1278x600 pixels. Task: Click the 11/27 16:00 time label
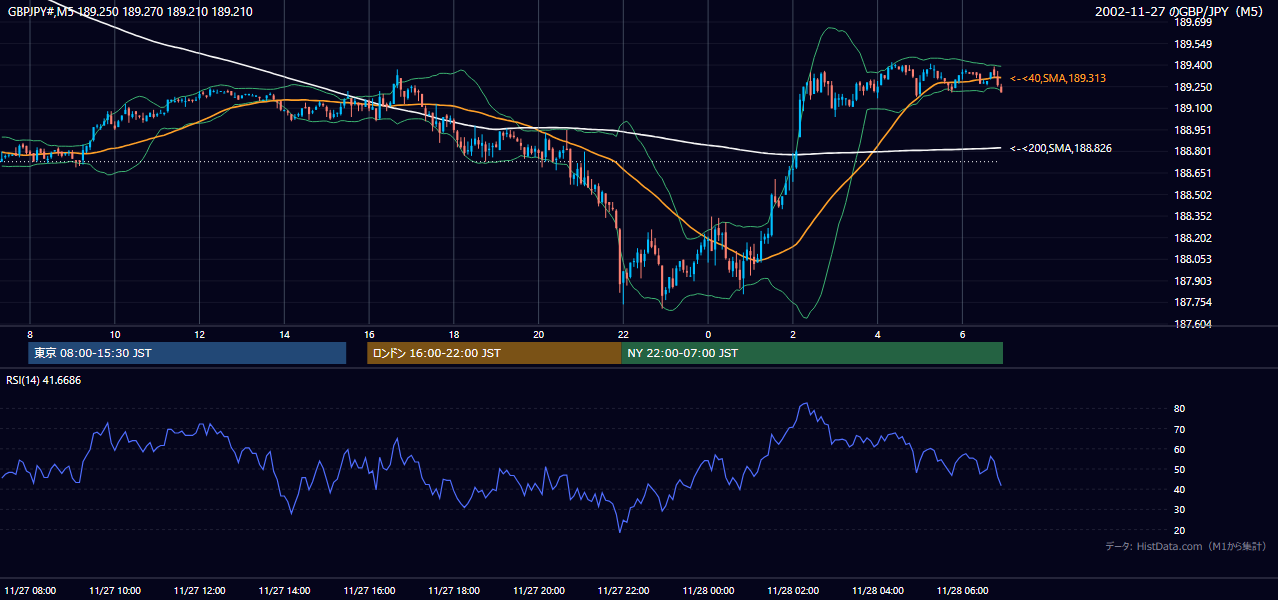[370, 590]
